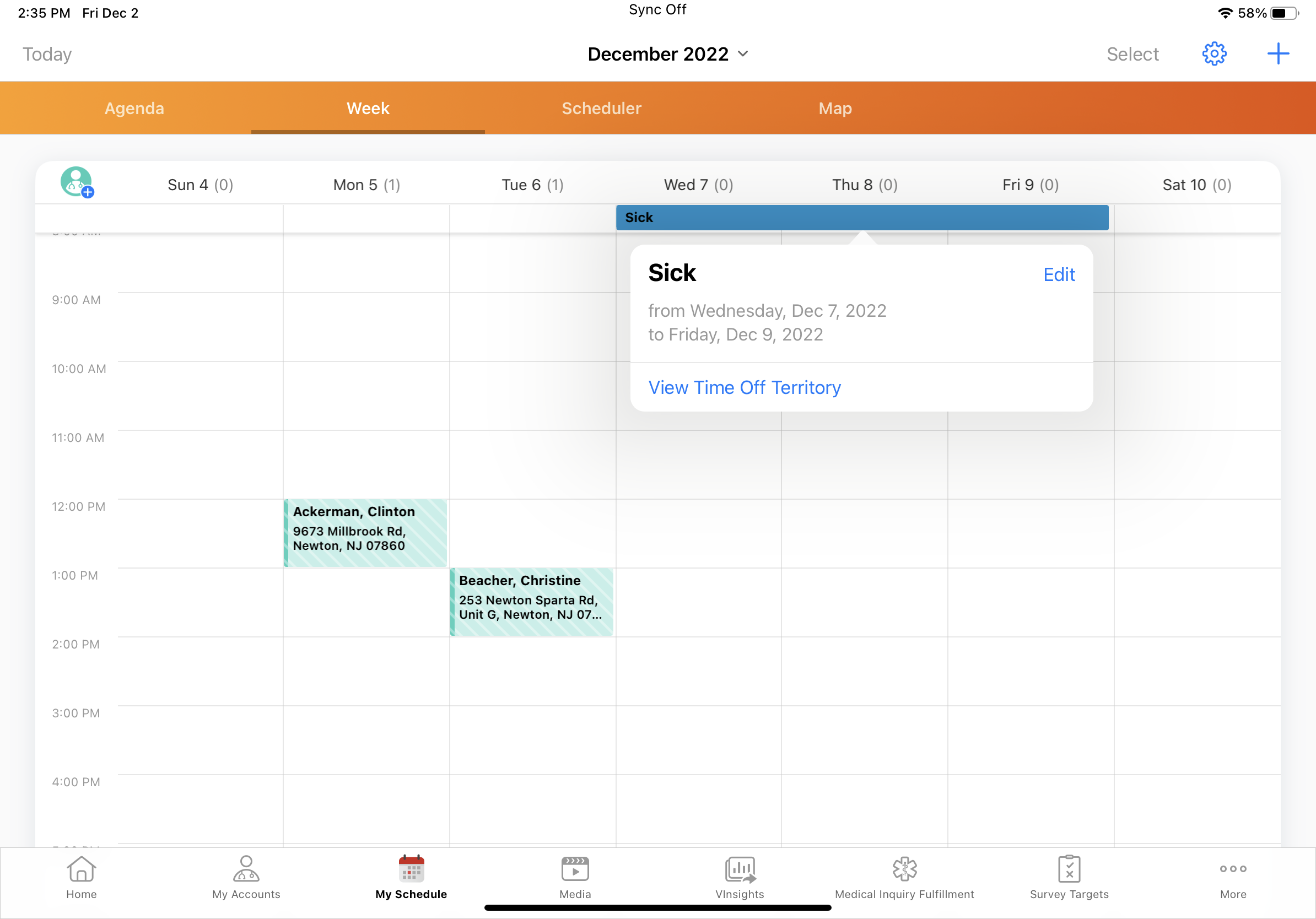
Task: Switch to the Map tab
Action: pyautogui.click(x=835, y=109)
